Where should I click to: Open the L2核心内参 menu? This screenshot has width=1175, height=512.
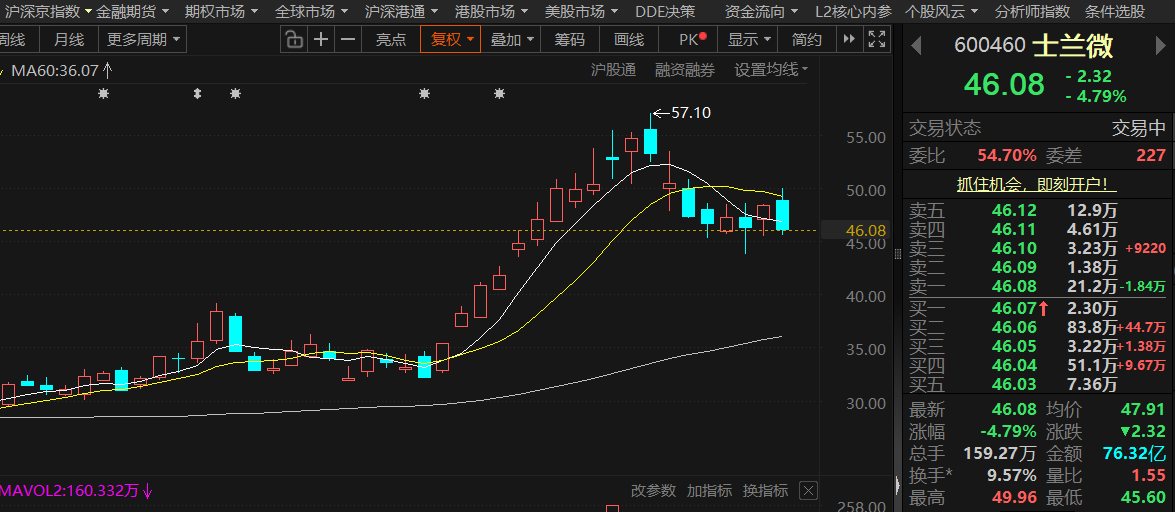click(x=854, y=11)
